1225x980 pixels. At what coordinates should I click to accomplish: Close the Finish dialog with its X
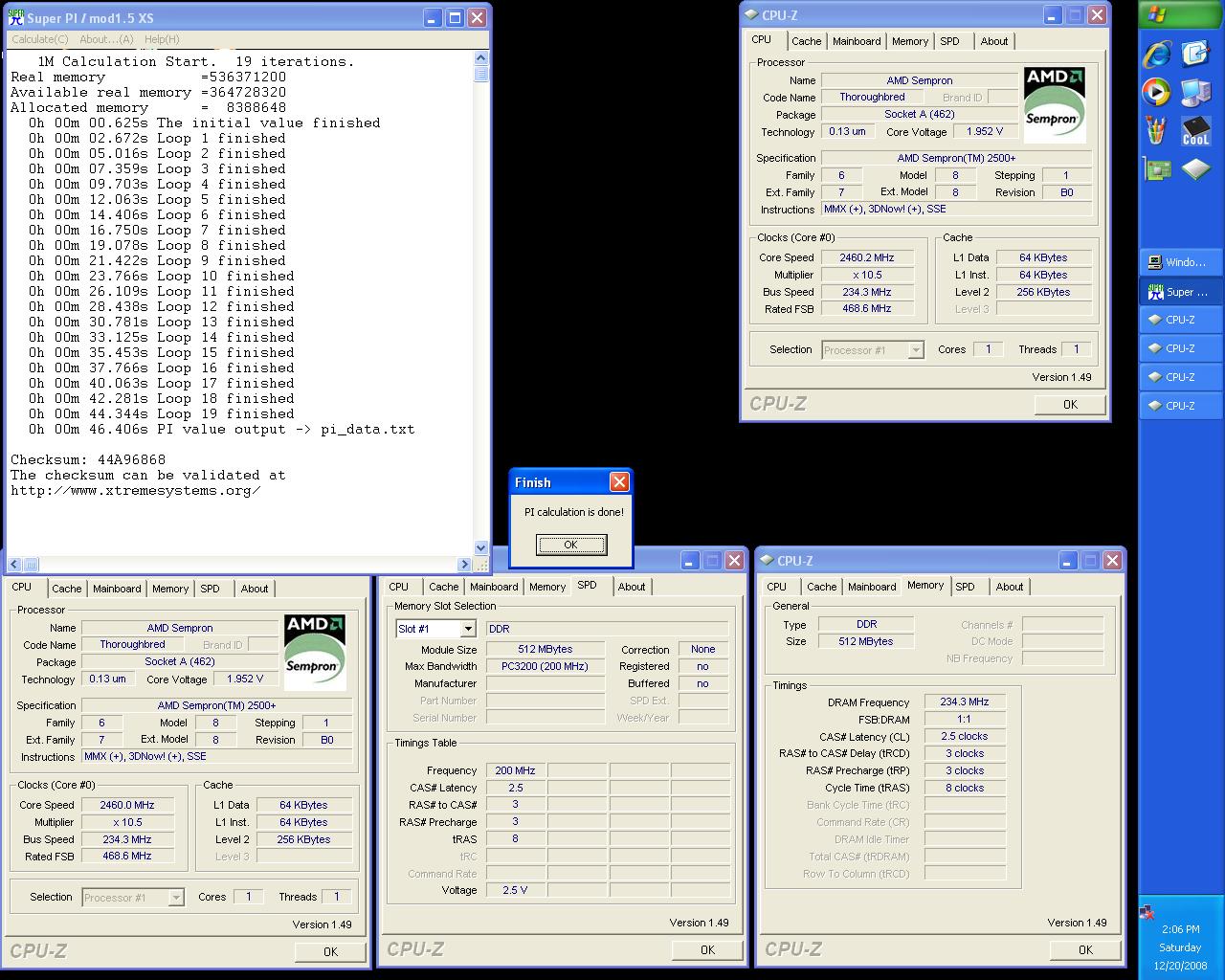619,481
